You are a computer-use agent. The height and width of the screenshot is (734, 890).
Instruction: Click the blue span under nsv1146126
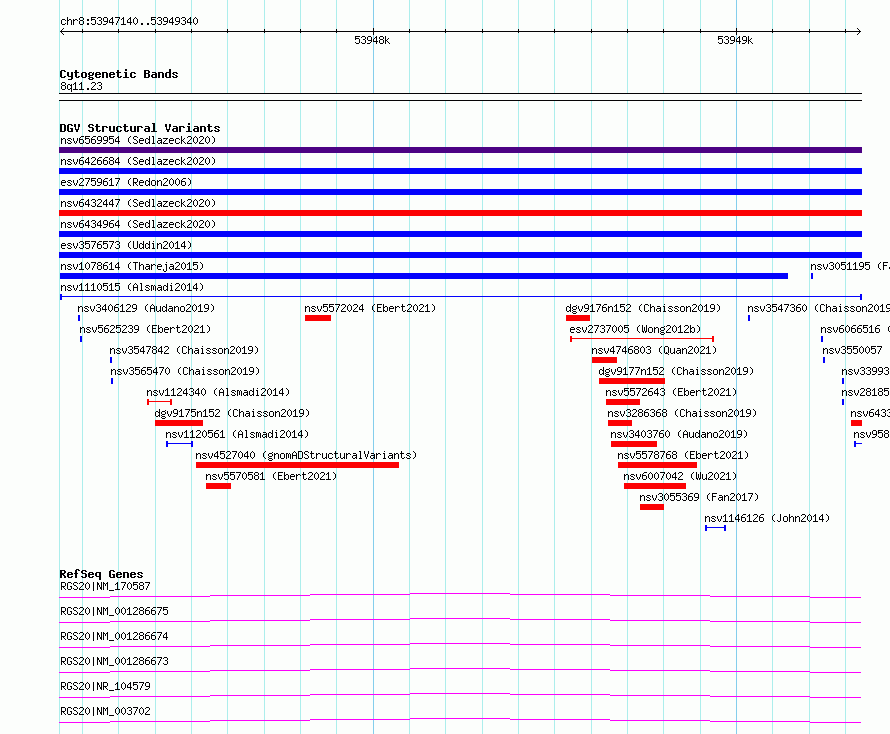pyautogui.click(x=715, y=528)
